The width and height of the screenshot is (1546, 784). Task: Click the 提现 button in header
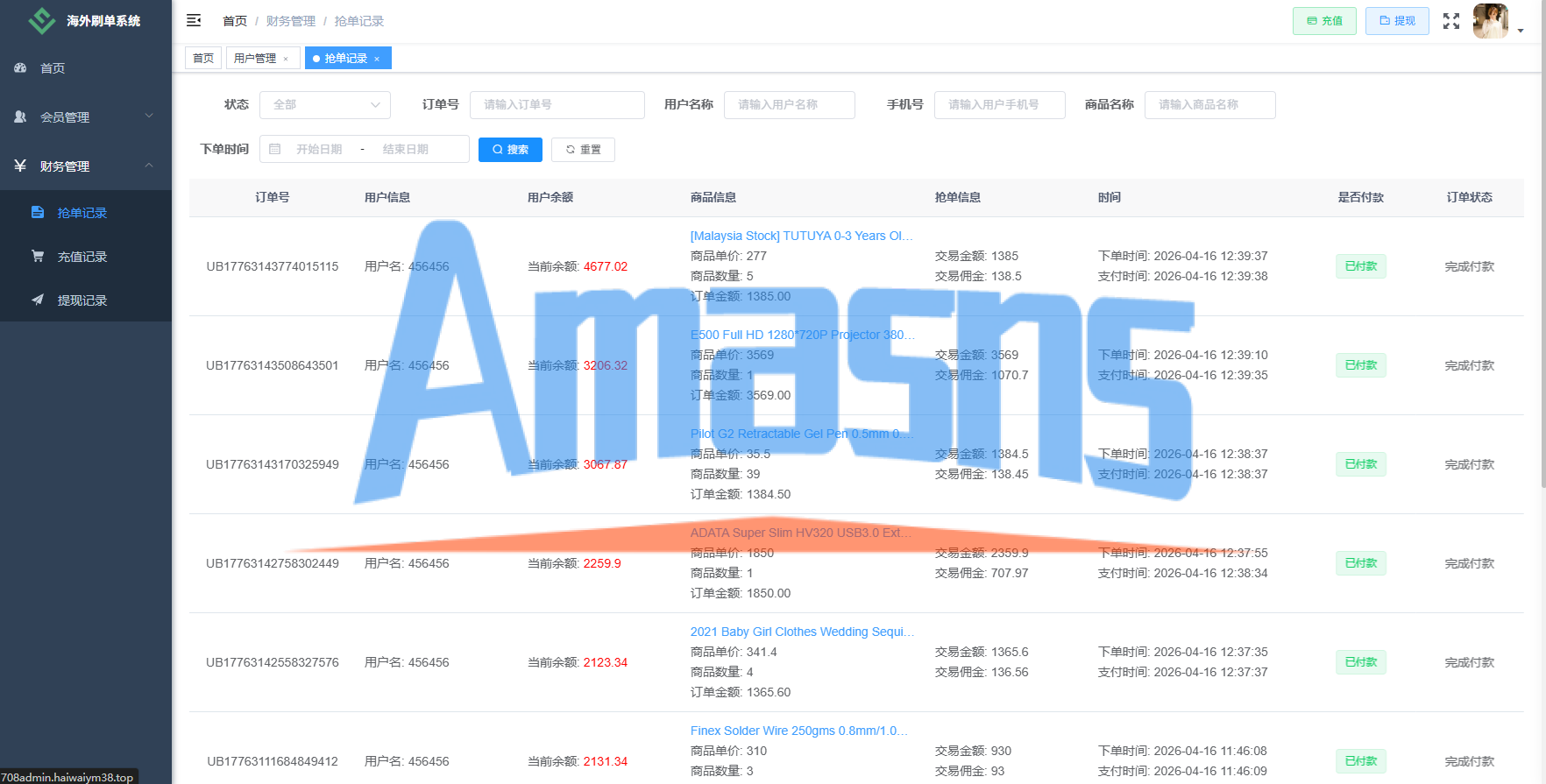pos(1397,21)
